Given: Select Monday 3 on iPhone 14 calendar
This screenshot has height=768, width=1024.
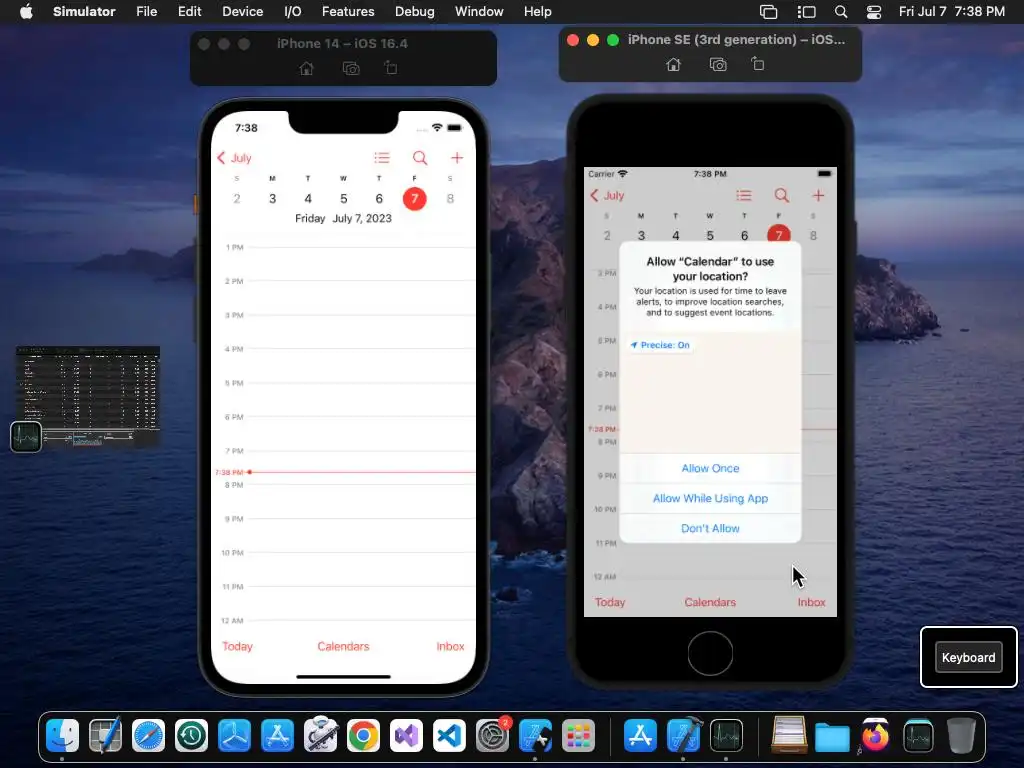Looking at the screenshot, I should pyautogui.click(x=272, y=199).
